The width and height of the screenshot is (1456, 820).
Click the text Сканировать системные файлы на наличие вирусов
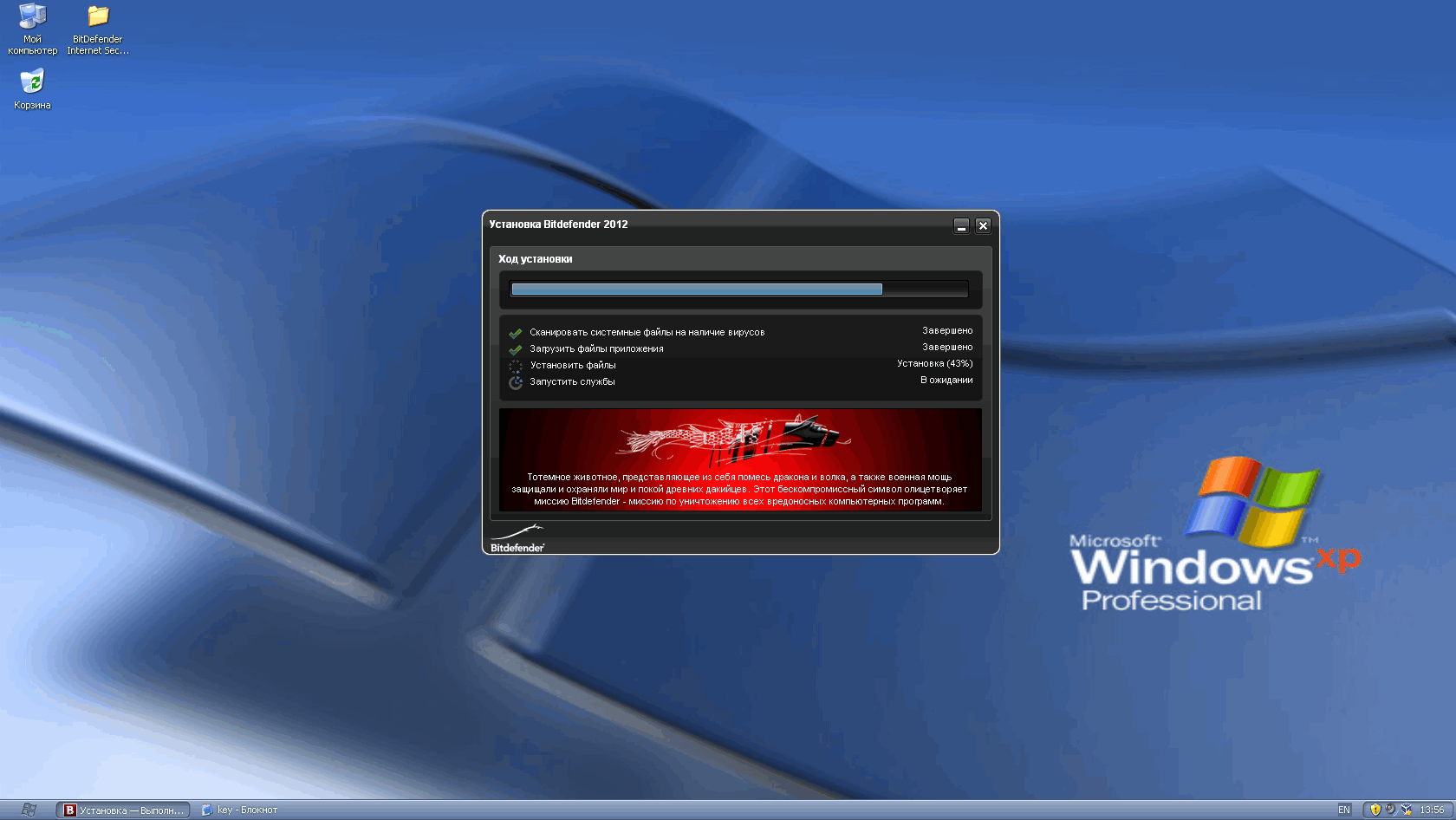pos(647,332)
